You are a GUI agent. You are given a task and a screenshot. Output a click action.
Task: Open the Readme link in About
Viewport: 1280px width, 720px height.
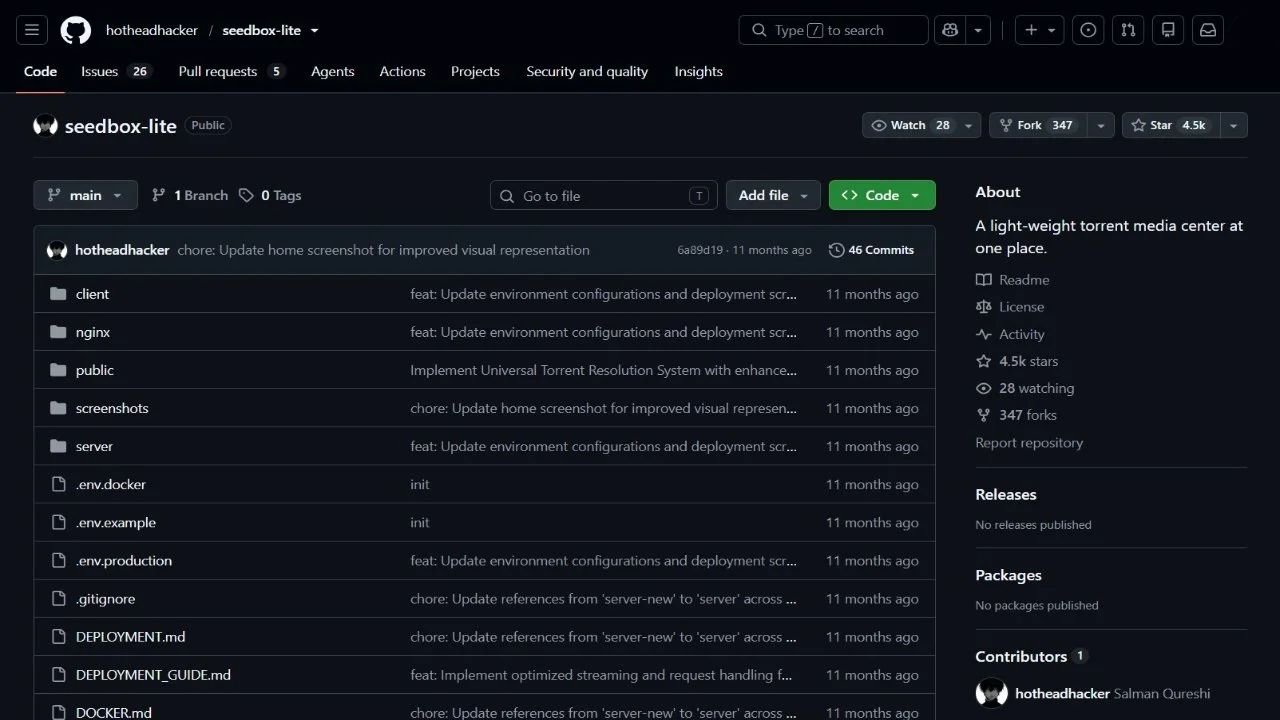pyautogui.click(x=1013, y=280)
